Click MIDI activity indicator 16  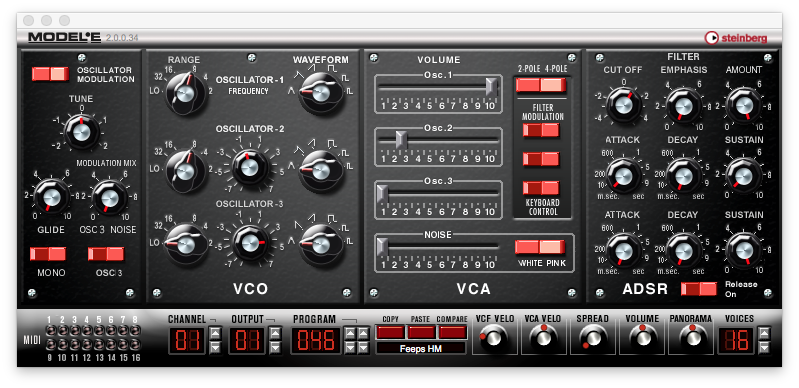coord(135,344)
